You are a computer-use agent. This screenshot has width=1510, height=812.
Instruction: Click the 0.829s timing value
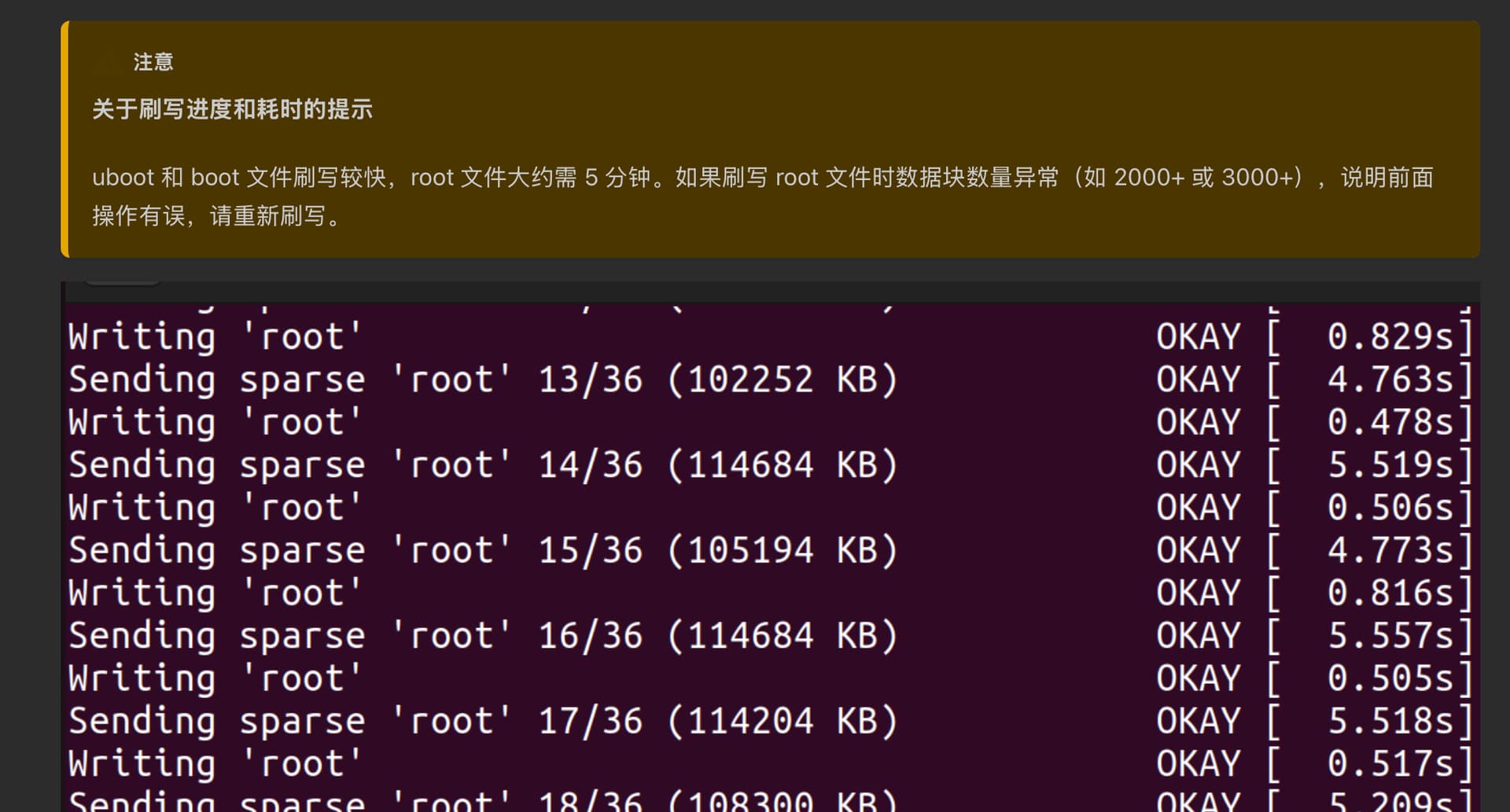point(1390,337)
